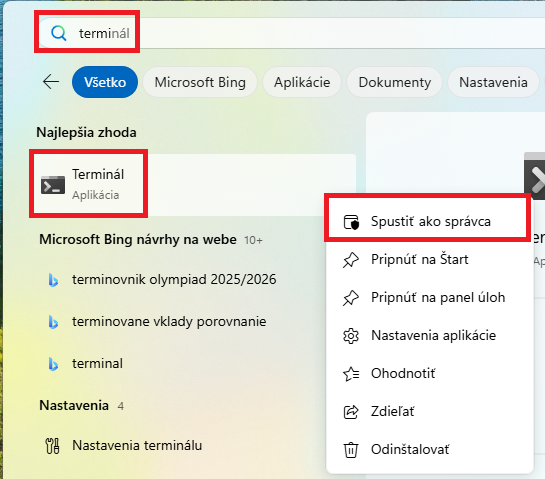The height and width of the screenshot is (479, 545).
Task: Click the trash icon beside Odinštalovať
Action: tap(351, 450)
